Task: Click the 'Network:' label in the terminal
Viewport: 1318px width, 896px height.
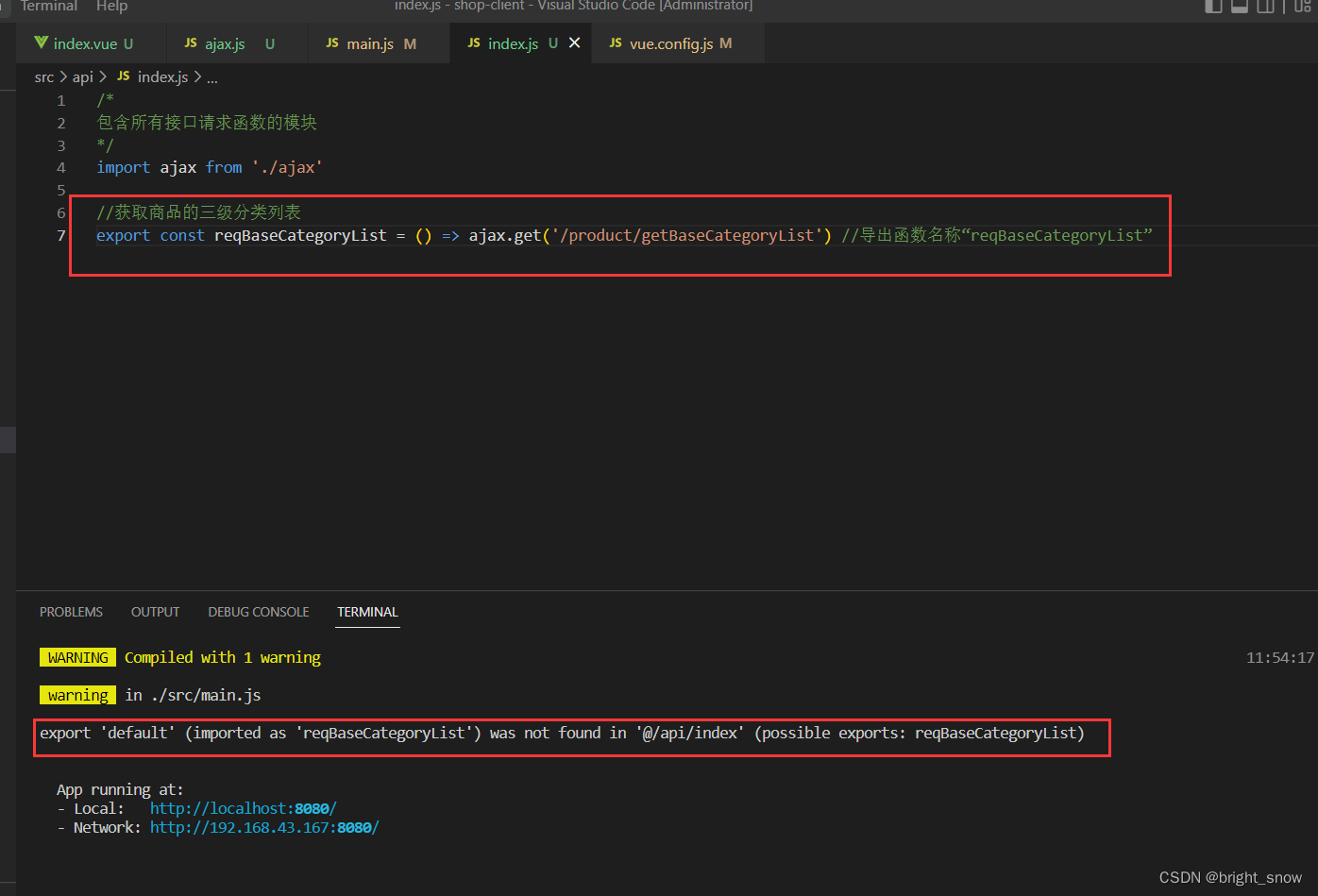Action: [108, 828]
